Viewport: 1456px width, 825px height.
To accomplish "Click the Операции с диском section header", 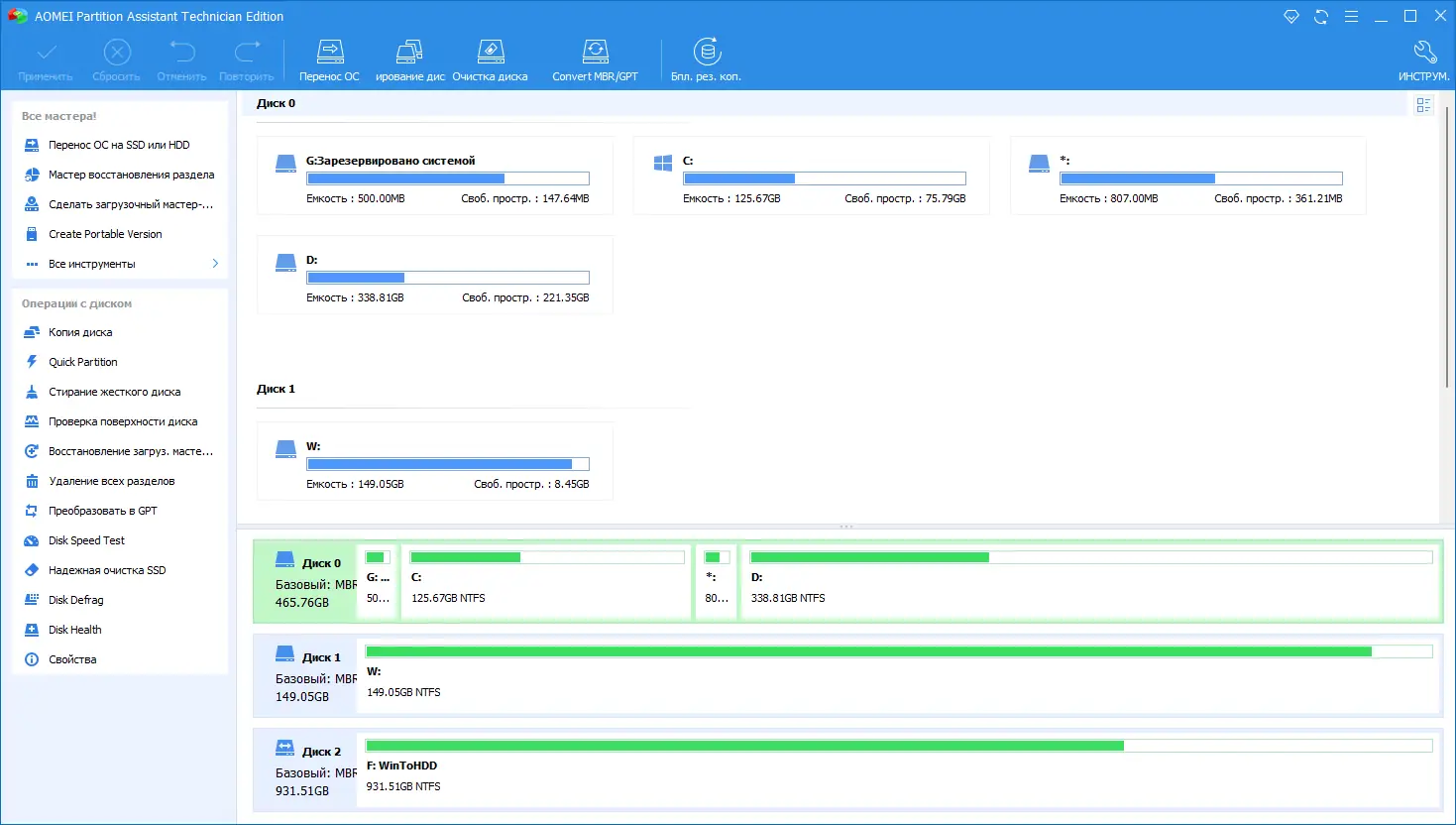I will click(x=76, y=303).
